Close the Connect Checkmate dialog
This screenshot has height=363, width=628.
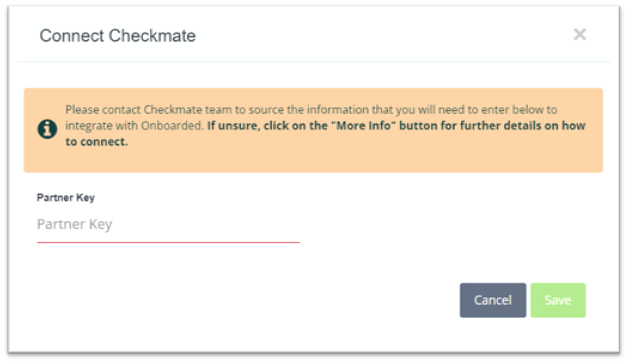pos(580,34)
